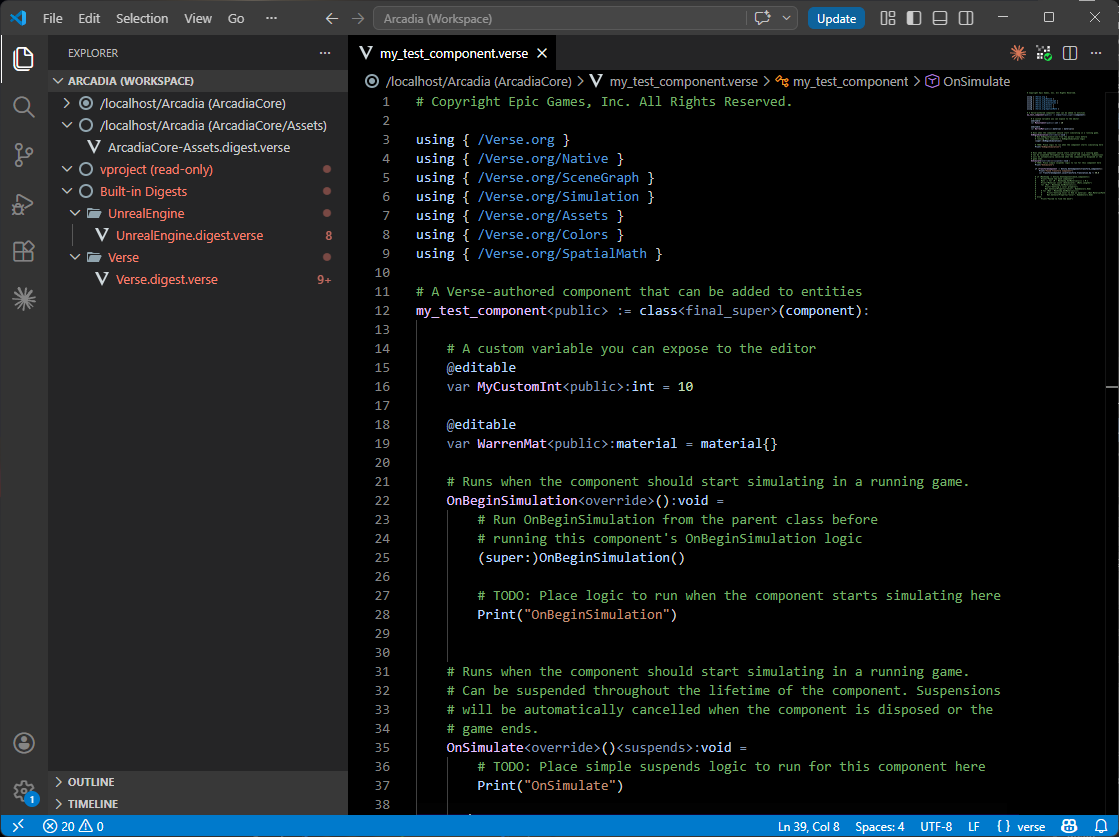Toggle the bottom panel
The width and height of the screenshot is (1119, 837).
(940, 19)
